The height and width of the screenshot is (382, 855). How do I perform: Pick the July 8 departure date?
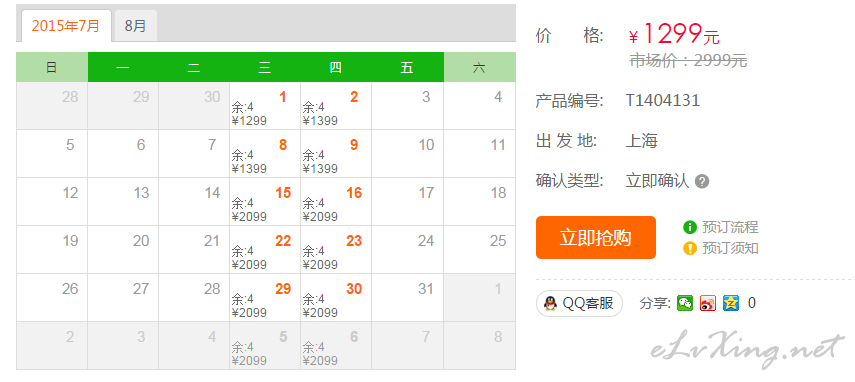pyautogui.click(x=265, y=154)
